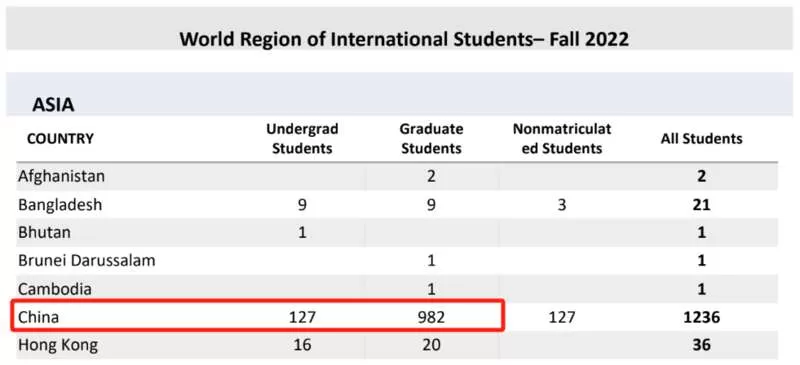
Task: Click Bangladesh's total of 21 students
Action: 702,205
